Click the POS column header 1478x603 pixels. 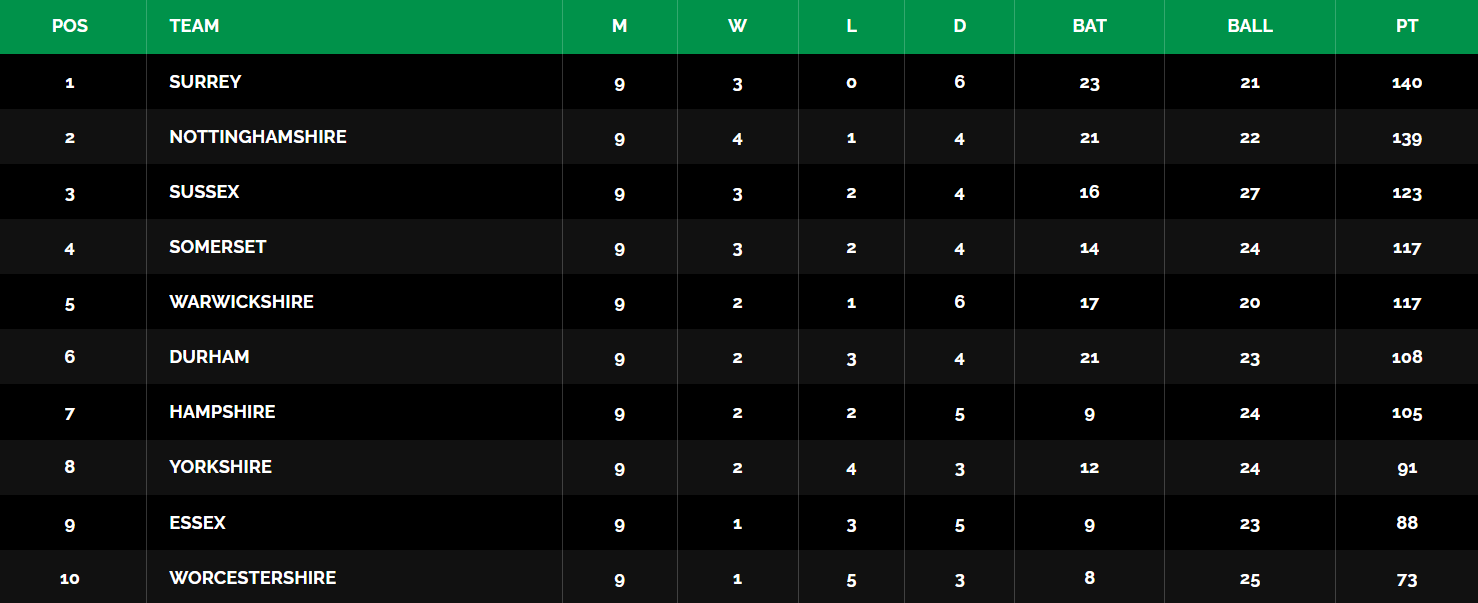[x=70, y=26]
